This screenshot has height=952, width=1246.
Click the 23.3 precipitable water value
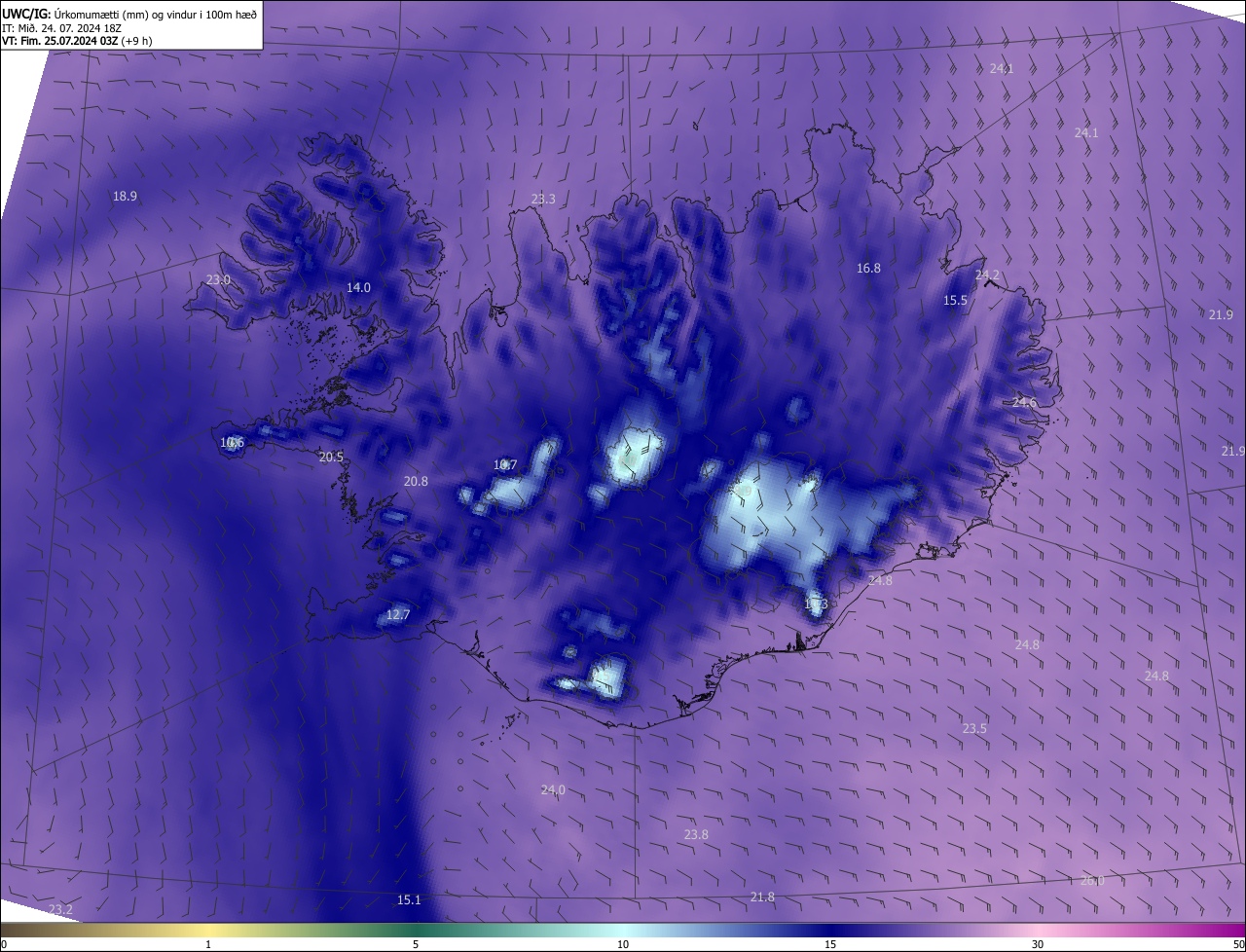pyautogui.click(x=543, y=199)
